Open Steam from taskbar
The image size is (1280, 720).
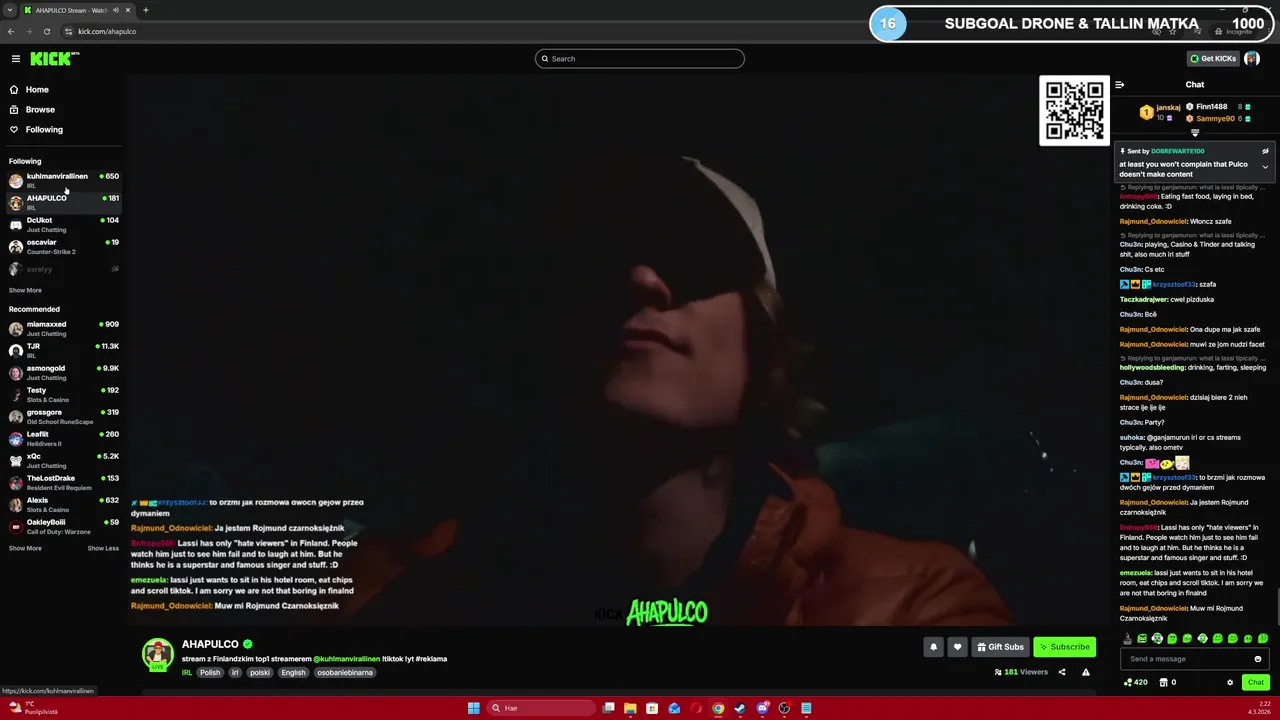click(x=740, y=708)
